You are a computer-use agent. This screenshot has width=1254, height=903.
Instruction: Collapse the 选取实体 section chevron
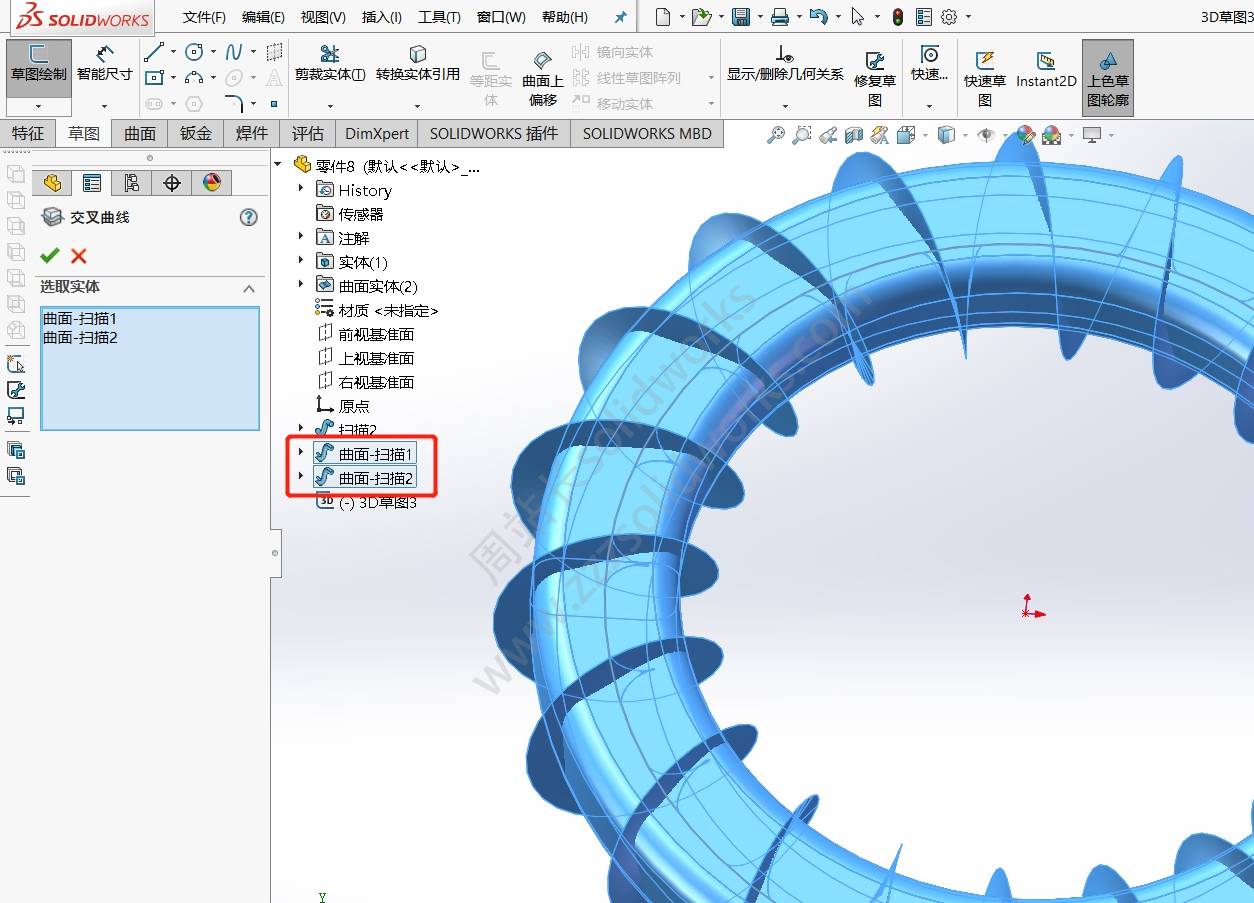coord(249,288)
